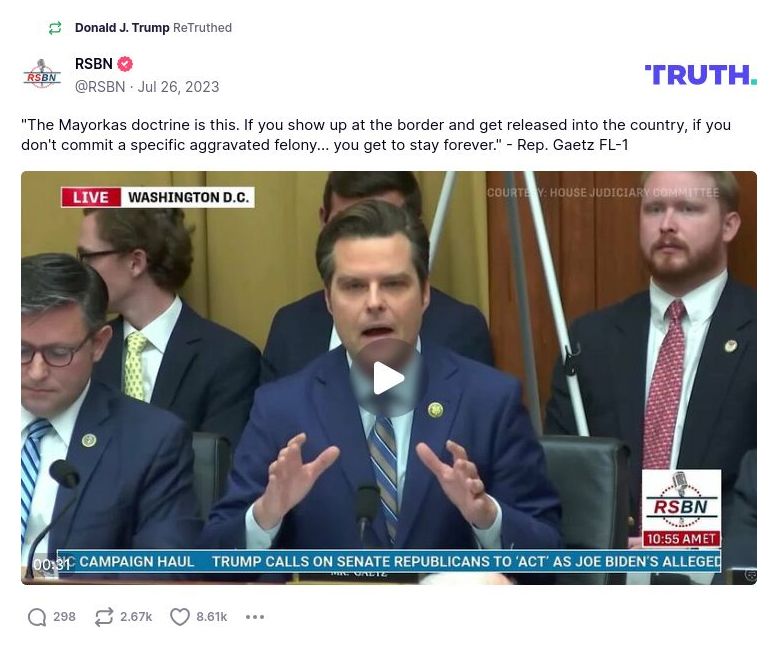Click the ReTruth arrows icon below video
The width and height of the screenshot is (778, 647).
pyautogui.click(x=104, y=617)
